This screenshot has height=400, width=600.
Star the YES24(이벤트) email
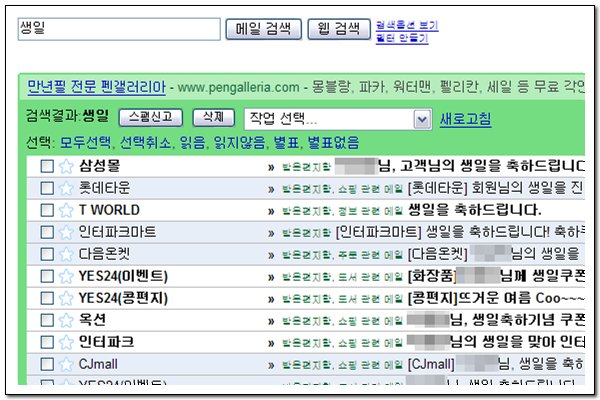(x=66, y=276)
